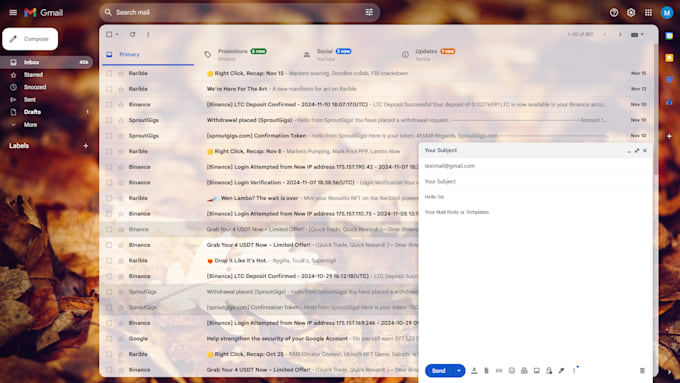The width and height of the screenshot is (680, 383).
Task: Click the email body text area
Action: (536, 278)
